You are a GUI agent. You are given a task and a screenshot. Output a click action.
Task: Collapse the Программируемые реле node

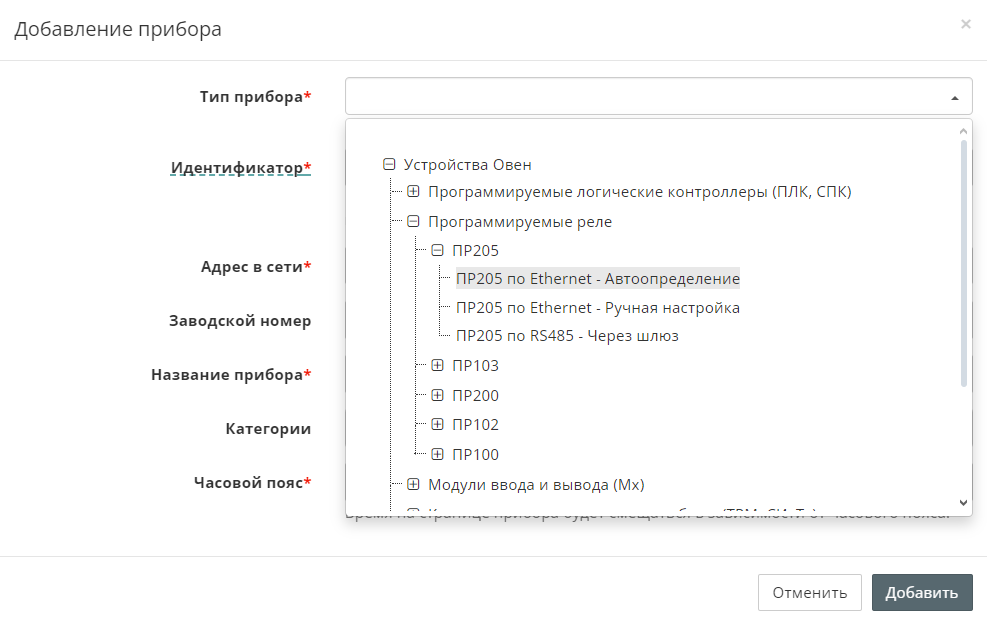pyautogui.click(x=413, y=222)
